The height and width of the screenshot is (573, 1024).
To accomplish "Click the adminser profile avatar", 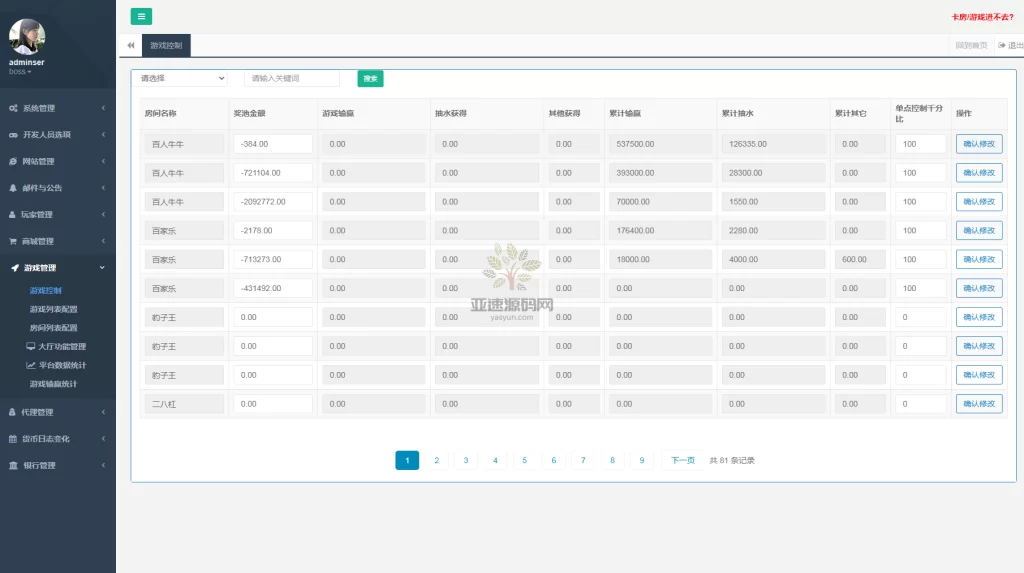I will (27, 37).
